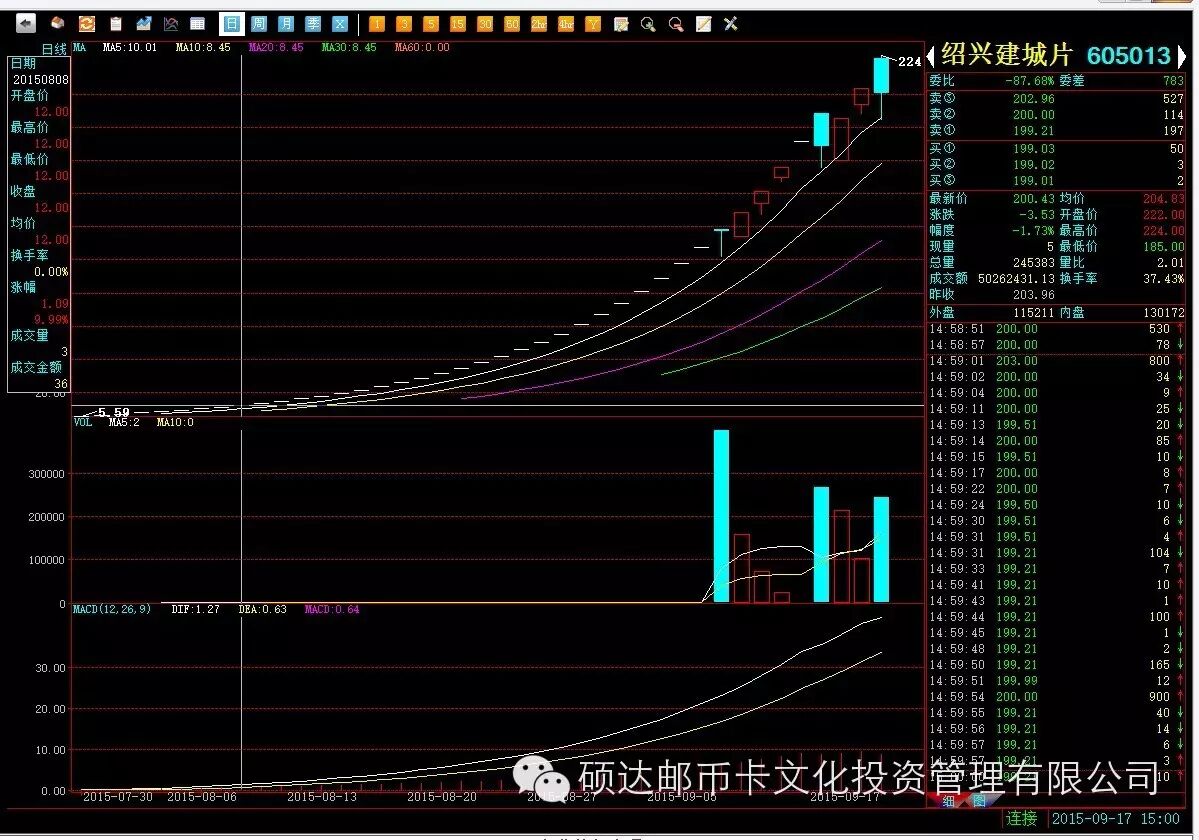Select the 14:58:51 trade row
1199x840 pixels.
(x=1055, y=329)
